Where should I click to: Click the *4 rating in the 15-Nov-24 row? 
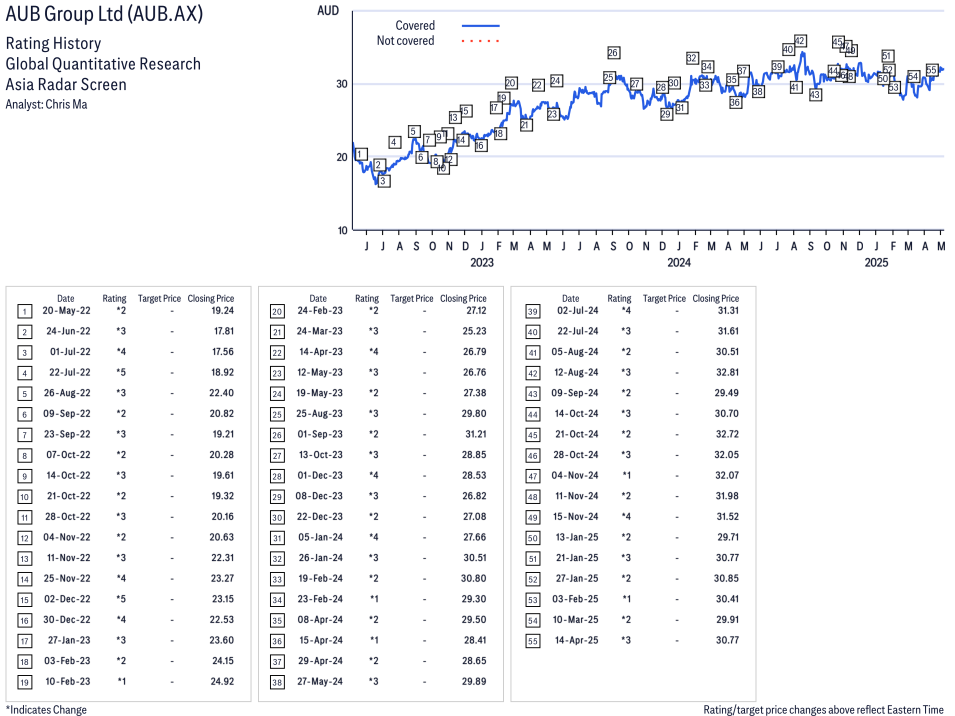tap(626, 517)
